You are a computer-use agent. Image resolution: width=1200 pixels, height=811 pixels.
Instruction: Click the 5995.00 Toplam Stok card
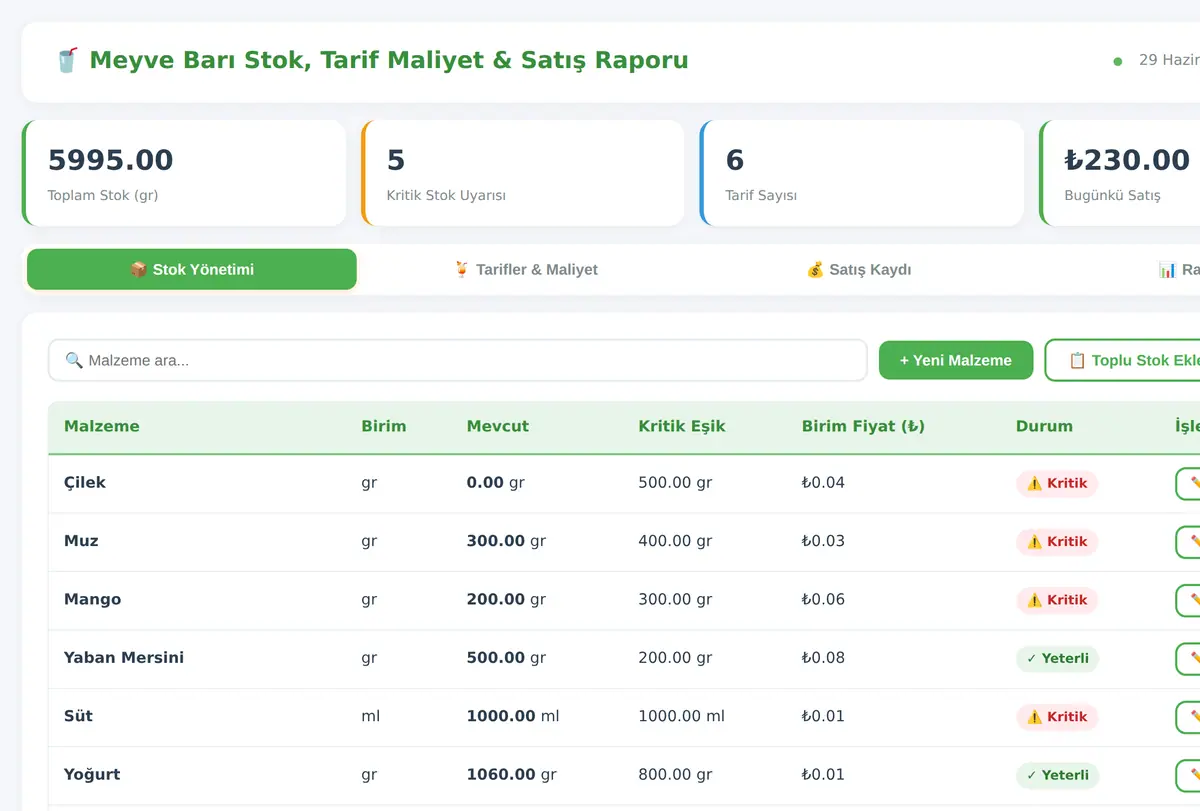point(184,173)
